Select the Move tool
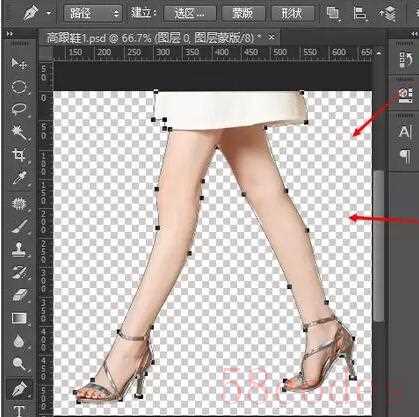The image size is (419, 417). tap(19, 64)
